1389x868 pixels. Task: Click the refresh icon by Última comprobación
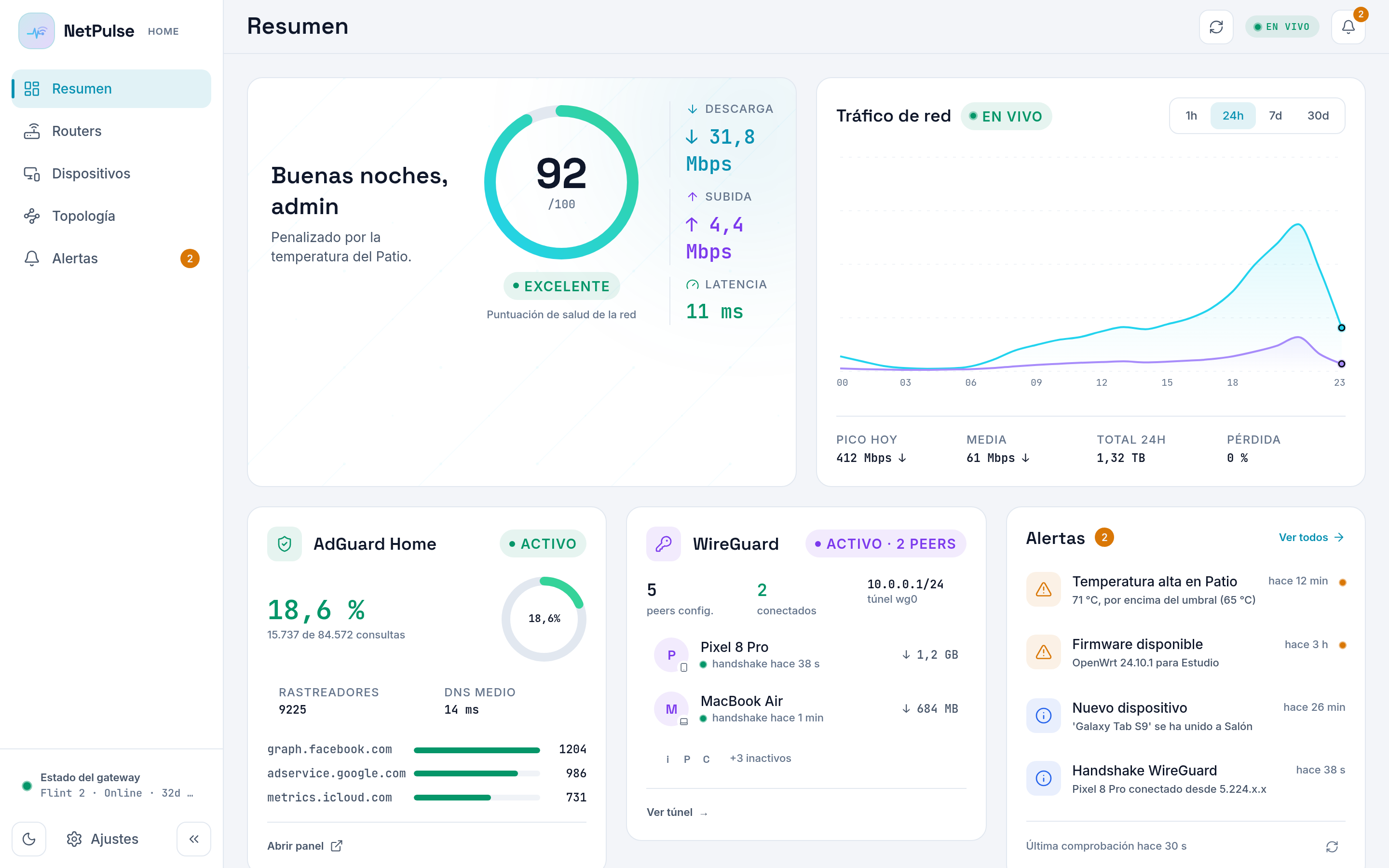(1332, 846)
